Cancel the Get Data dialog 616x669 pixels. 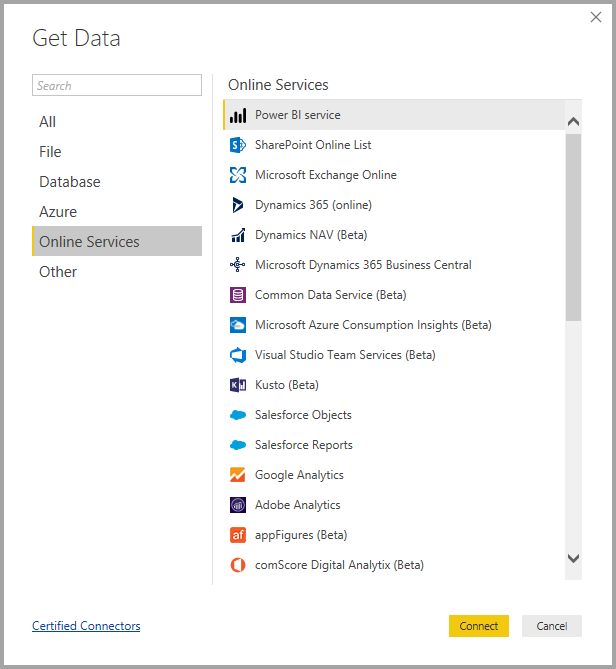(551, 626)
